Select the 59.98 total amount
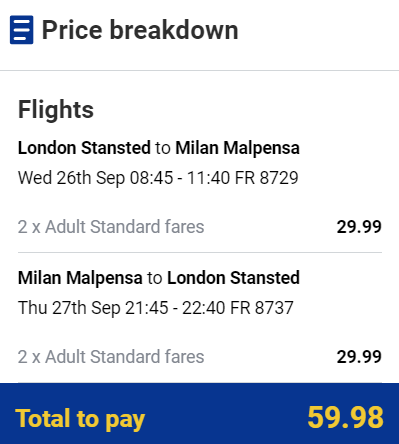 click(x=345, y=417)
